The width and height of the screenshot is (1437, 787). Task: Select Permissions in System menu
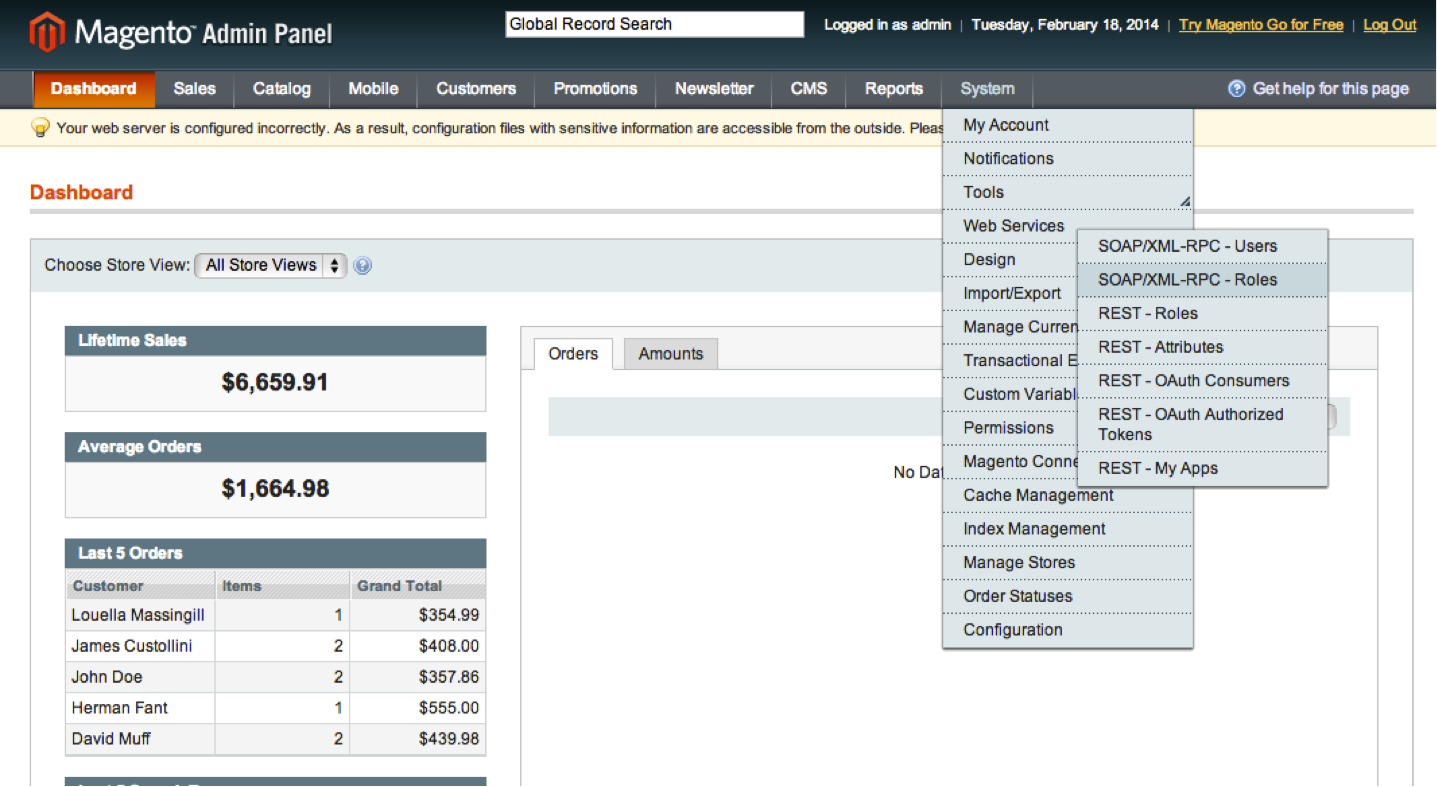pyautogui.click(x=1011, y=428)
